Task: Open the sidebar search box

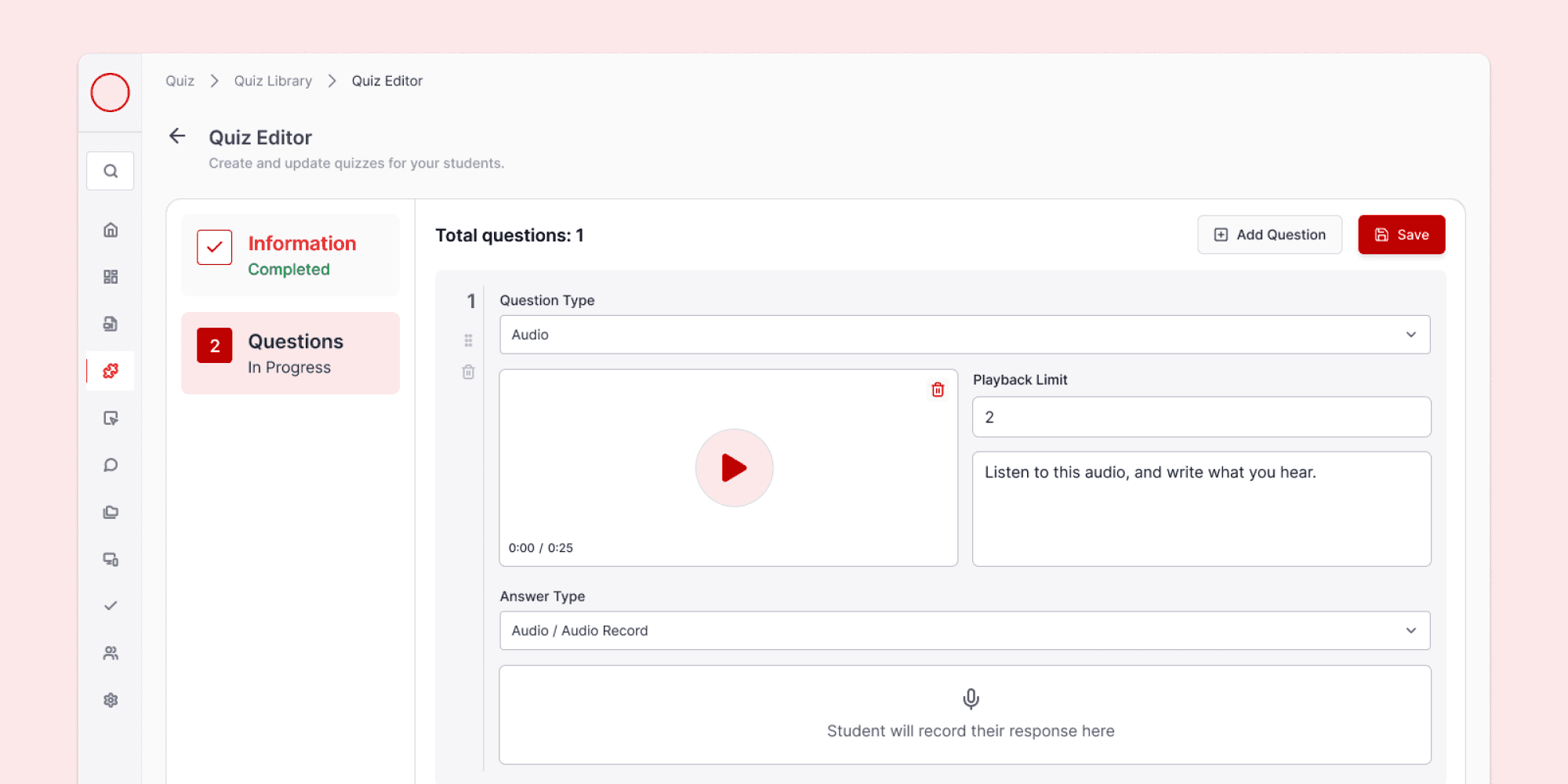Action: pyautogui.click(x=111, y=171)
